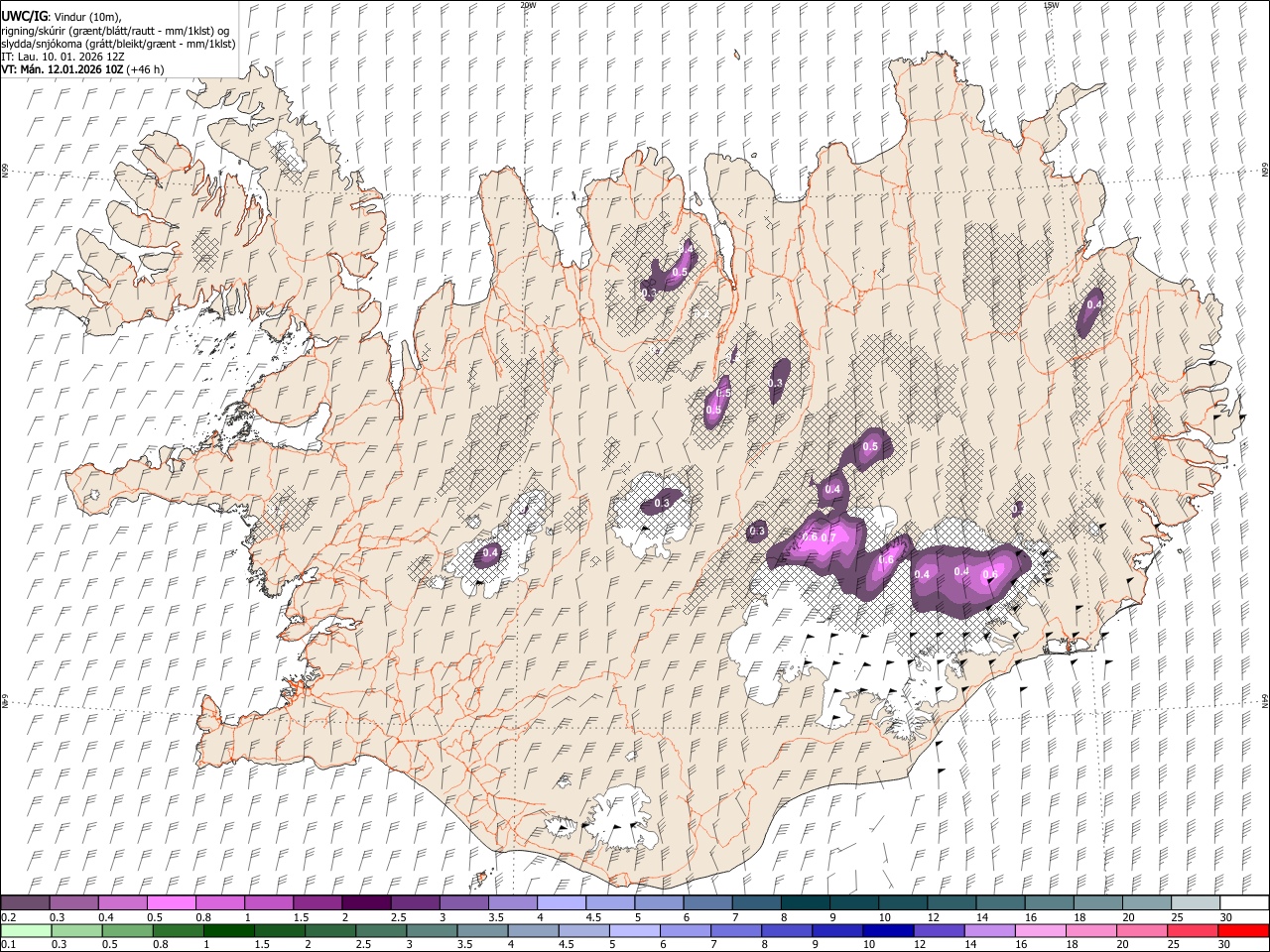Click the dark teal snow swatch for 8–9

pyautogui.click(x=806, y=903)
